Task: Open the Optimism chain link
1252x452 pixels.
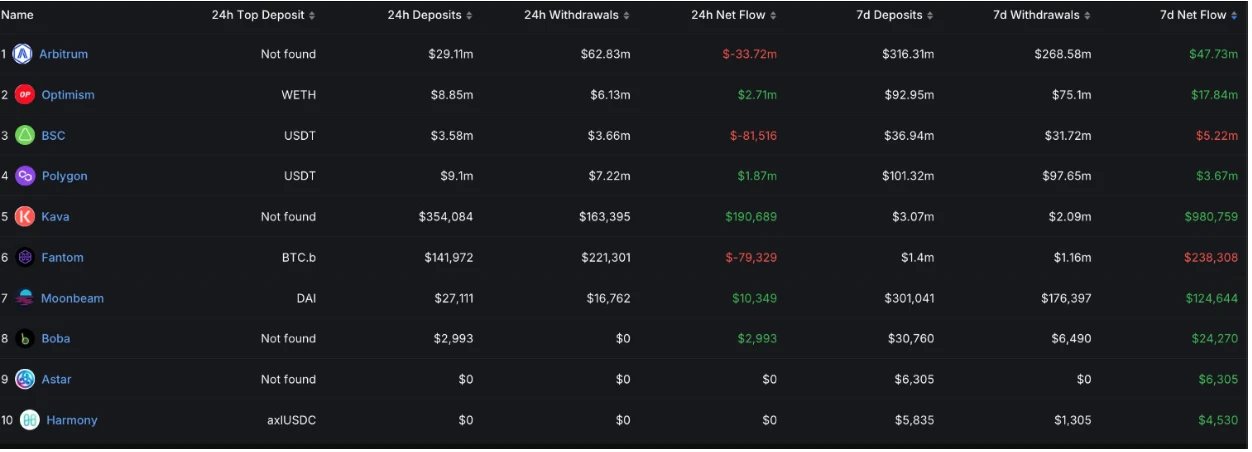Action: 68,95
